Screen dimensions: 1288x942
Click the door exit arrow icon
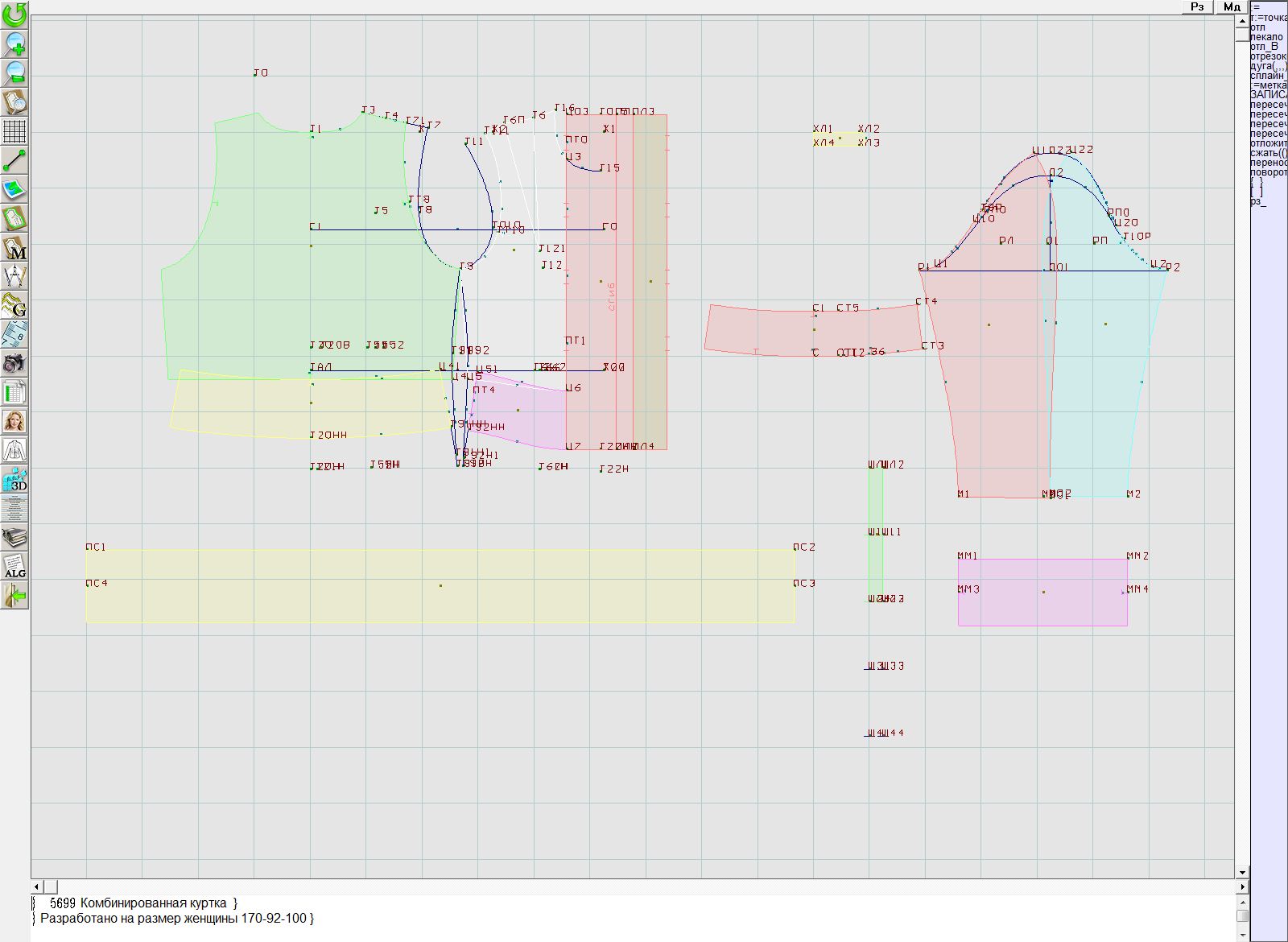point(14,596)
